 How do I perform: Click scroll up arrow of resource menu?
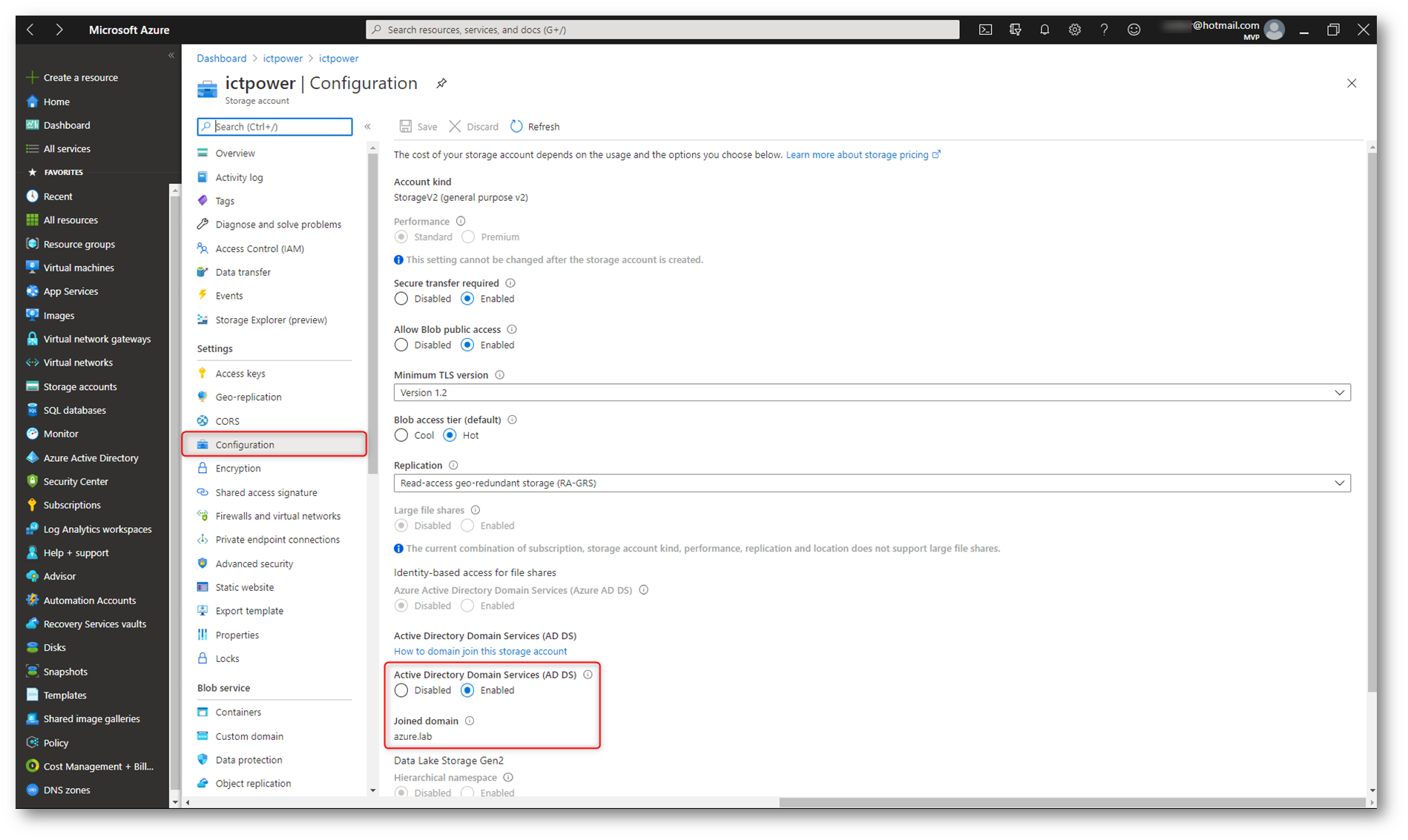(372, 148)
